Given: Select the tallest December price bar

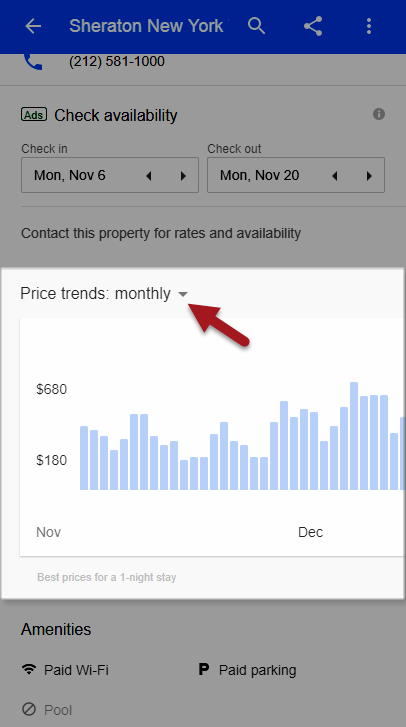Looking at the screenshot, I should pos(354,436).
